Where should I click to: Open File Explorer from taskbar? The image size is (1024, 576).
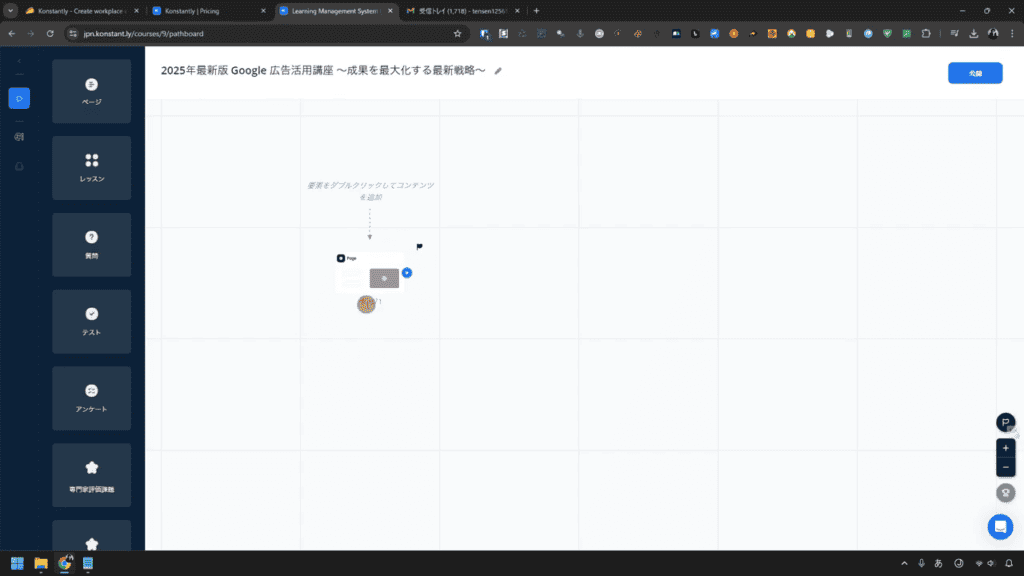pos(40,563)
